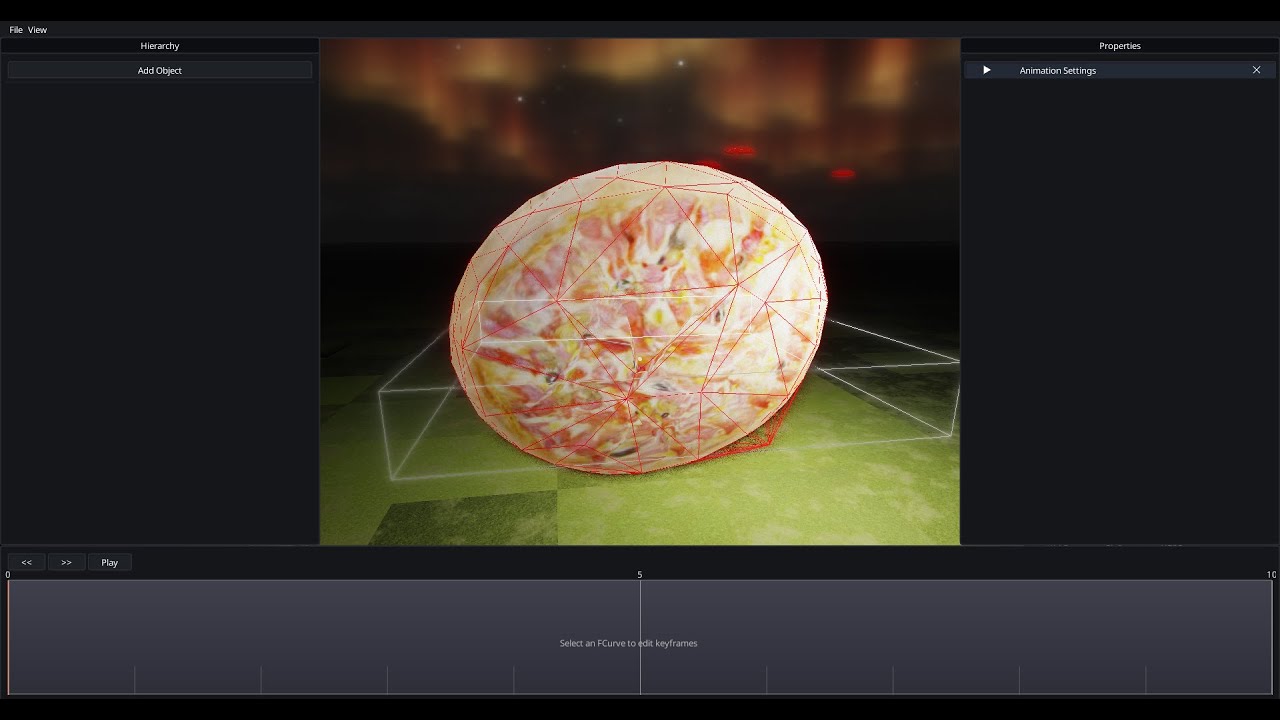The width and height of the screenshot is (1280, 720).
Task: Step back with the << button
Action: pos(27,562)
